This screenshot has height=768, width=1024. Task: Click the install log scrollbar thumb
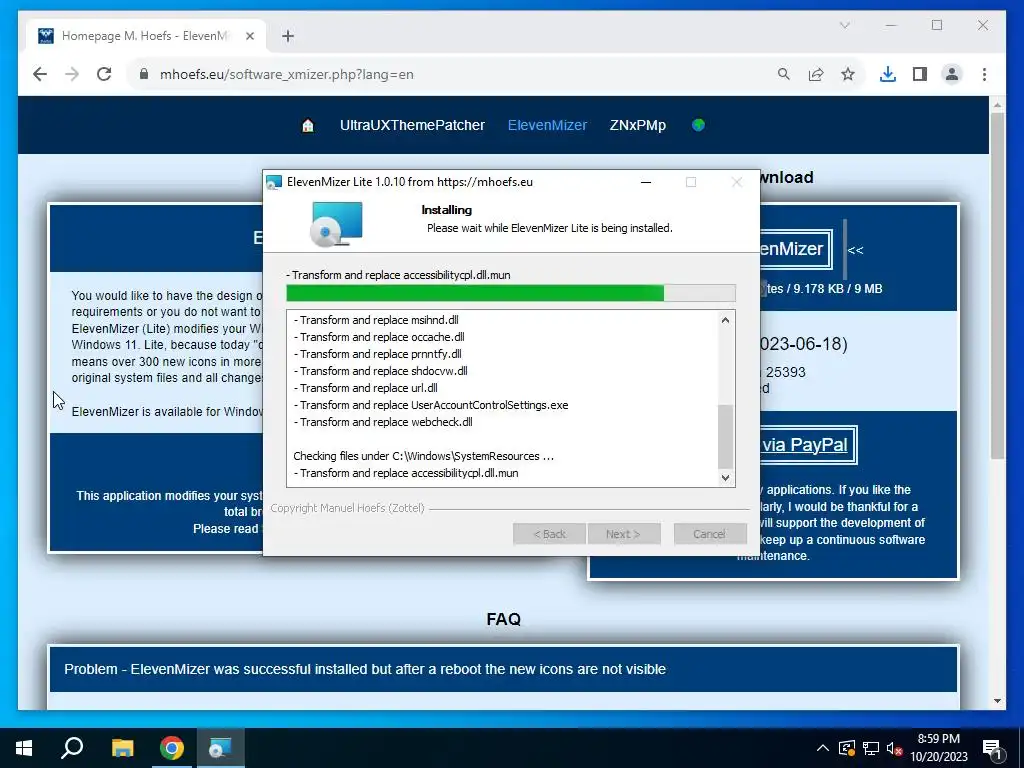tap(726, 436)
